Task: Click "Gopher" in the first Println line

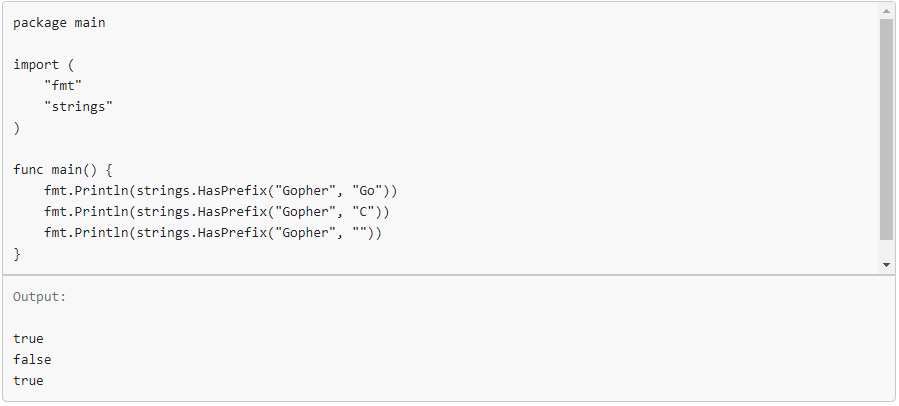Action: pos(305,190)
